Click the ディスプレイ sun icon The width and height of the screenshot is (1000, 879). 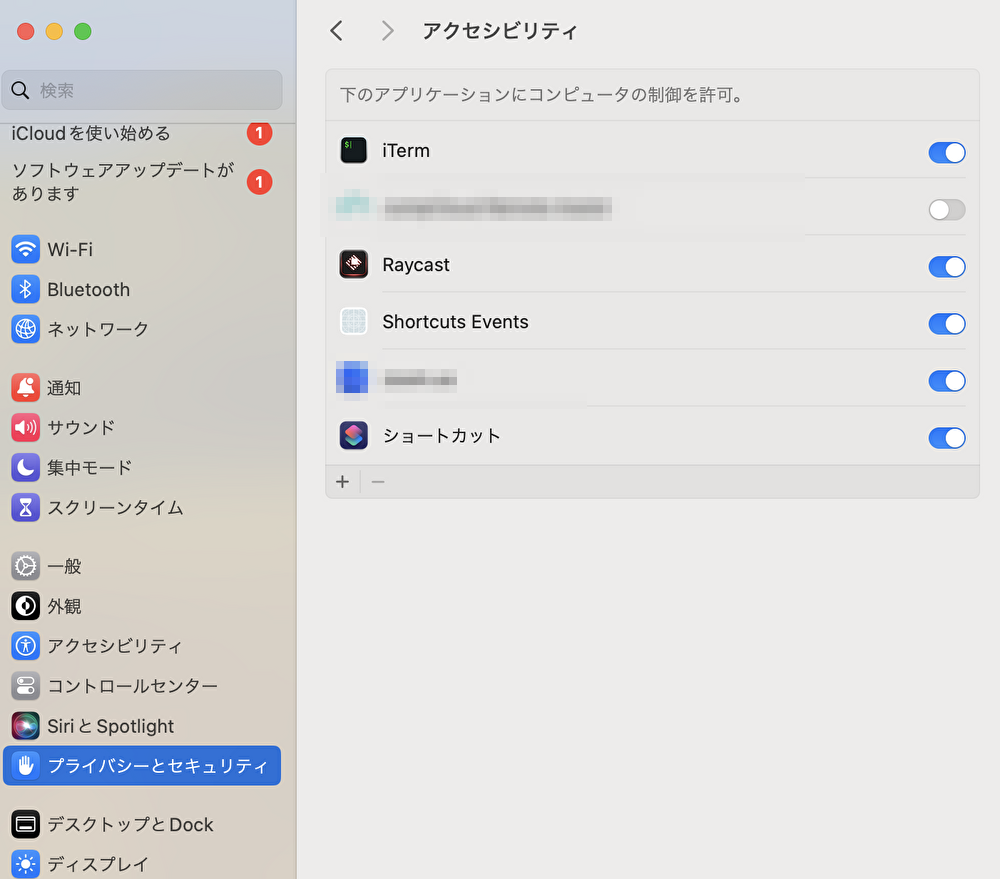coord(26,864)
